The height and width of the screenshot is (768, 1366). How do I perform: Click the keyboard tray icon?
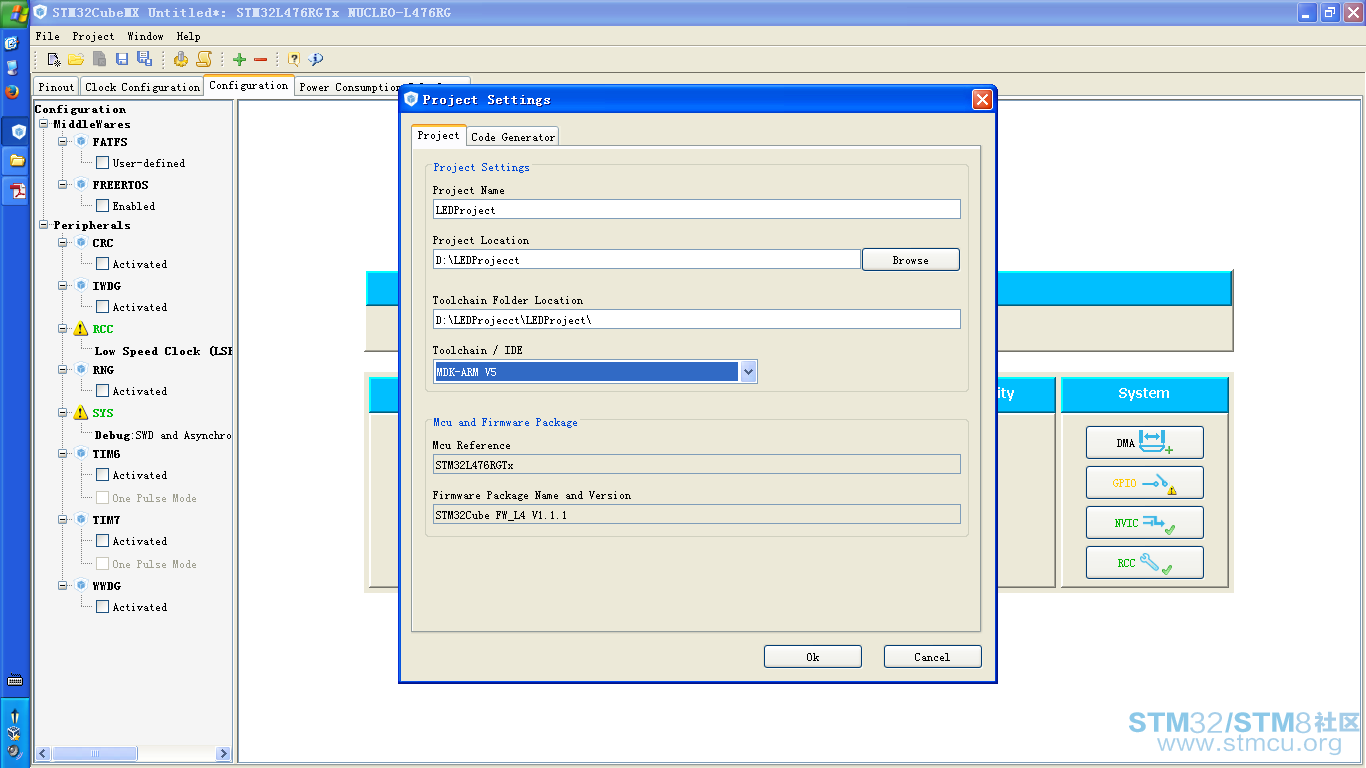pos(15,680)
